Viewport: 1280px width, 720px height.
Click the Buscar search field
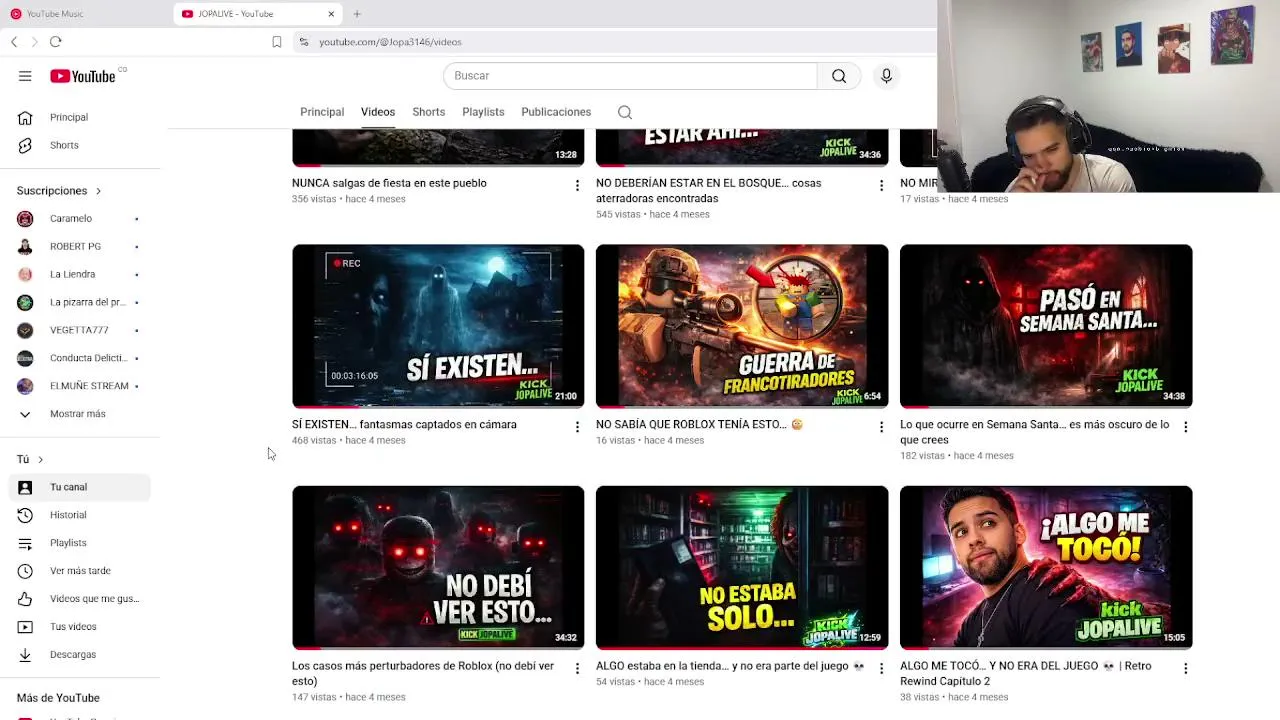[630, 76]
